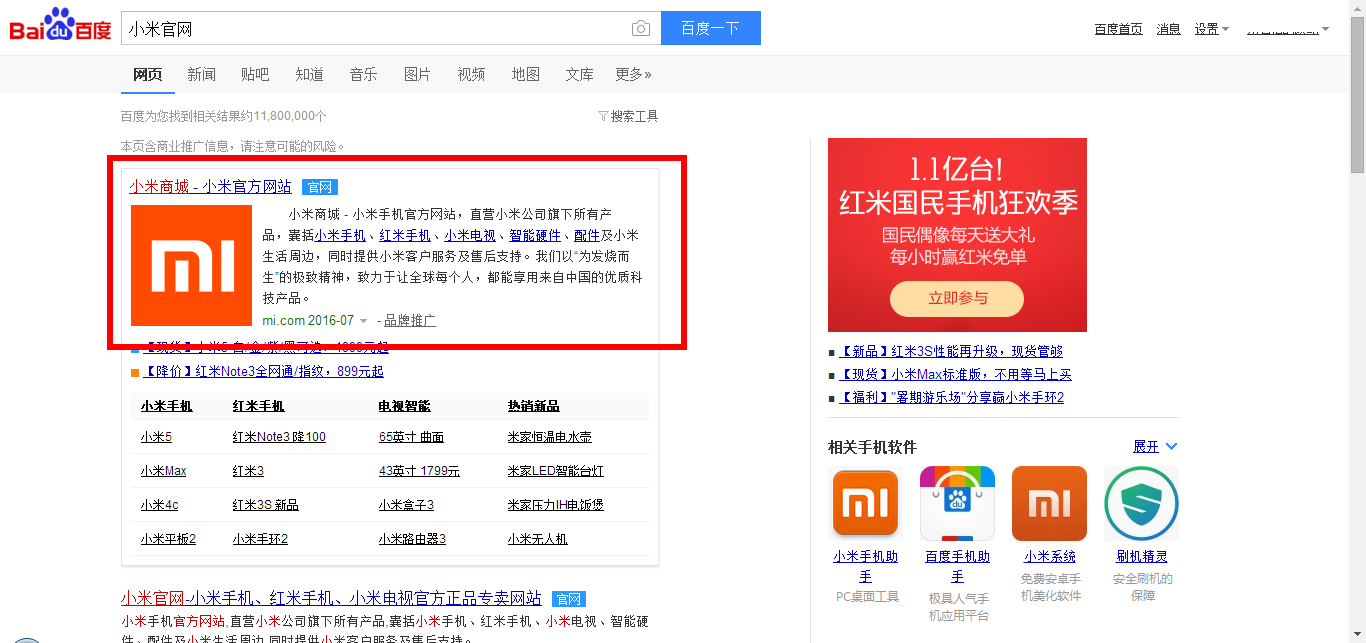Screen dimensions: 1366x643
Task: Click the 品牌推广 link
Action: [410, 321]
